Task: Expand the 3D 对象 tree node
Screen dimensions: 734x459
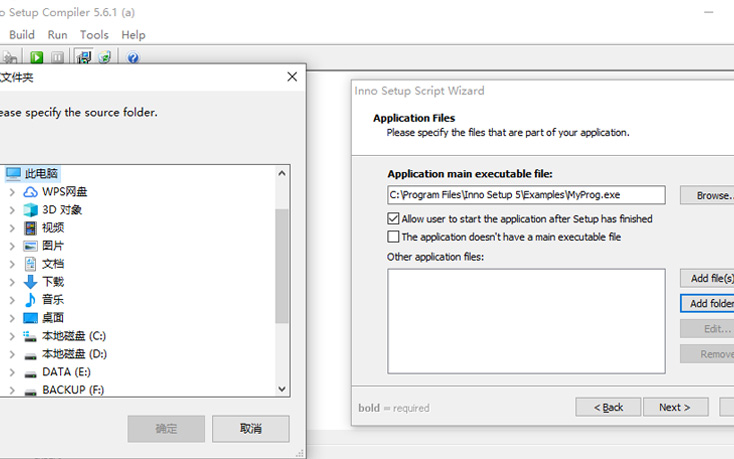Action: 12,210
